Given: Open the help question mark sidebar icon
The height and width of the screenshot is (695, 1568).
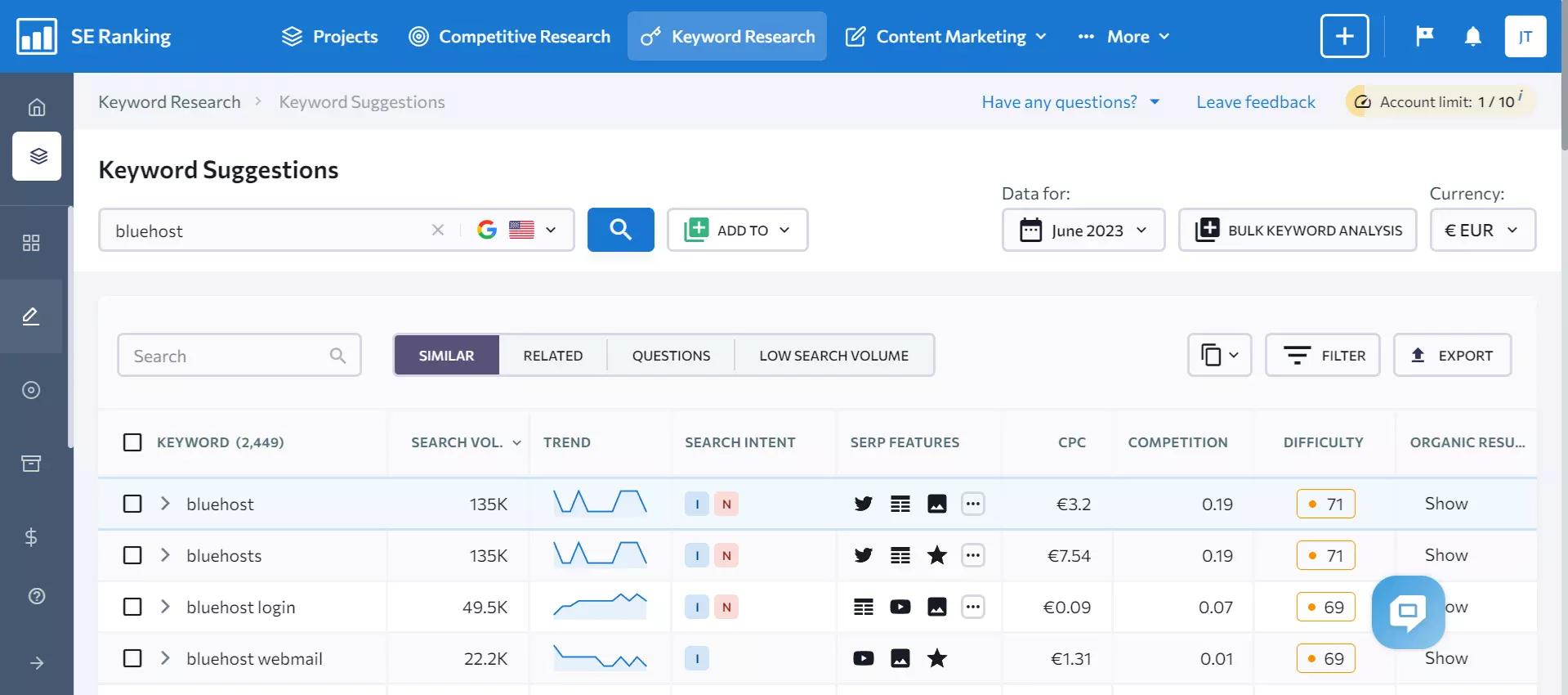Looking at the screenshot, I should pos(37,596).
